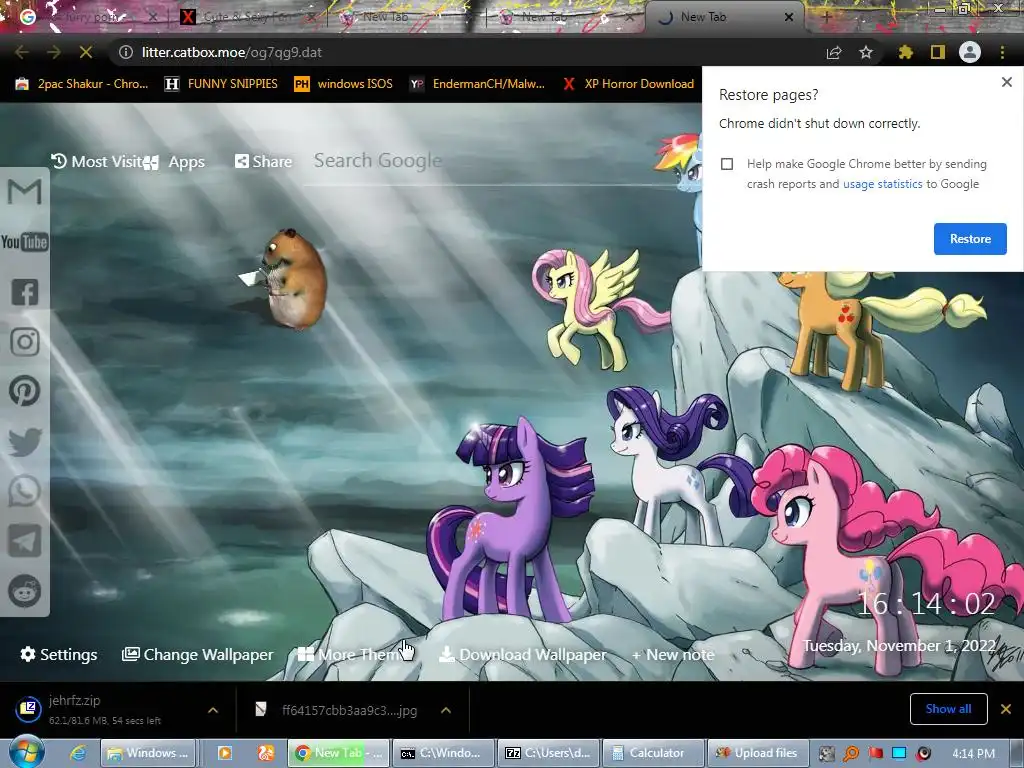Click the address bar URL
This screenshot has height=768, width=1024.
[x=232, y=52]
